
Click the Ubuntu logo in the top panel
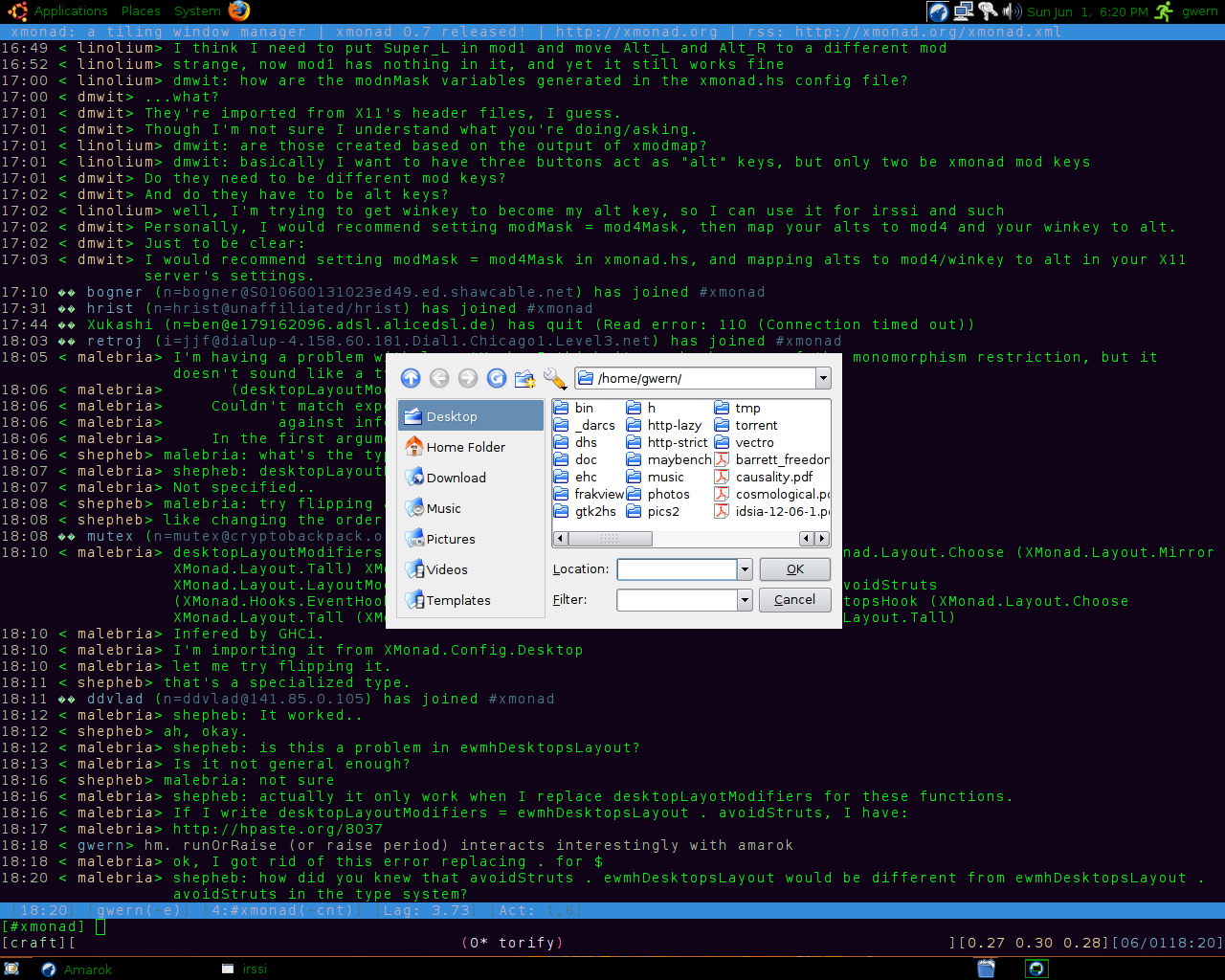[x=17, y=11]
